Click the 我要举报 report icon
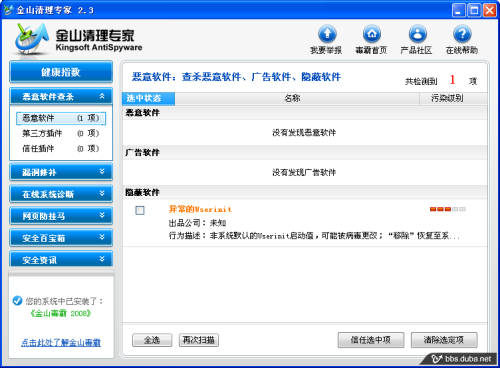 click(327, 34)
